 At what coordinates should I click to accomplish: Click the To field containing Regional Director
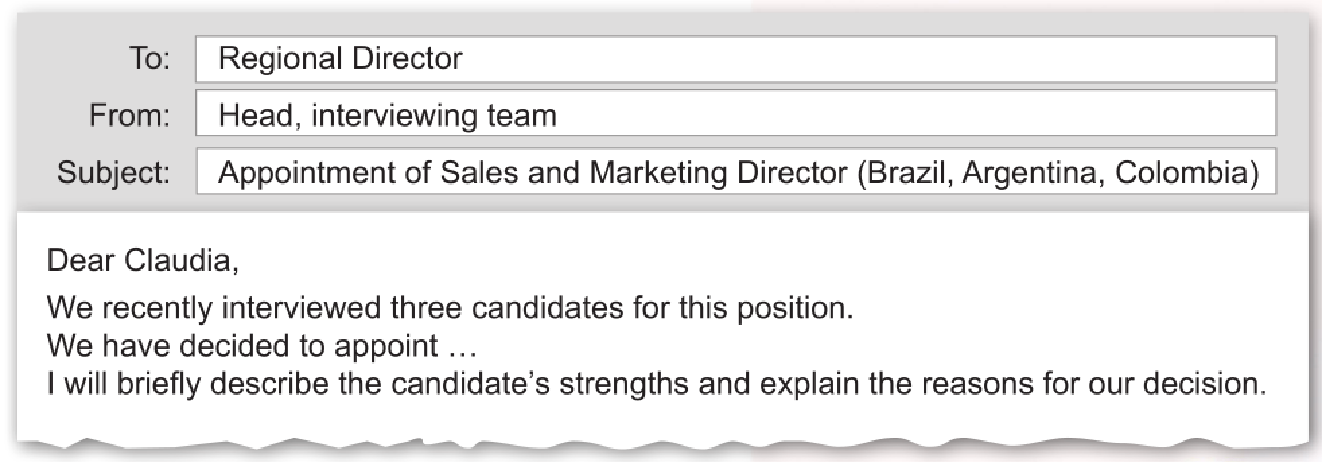[x=735, y=60]
